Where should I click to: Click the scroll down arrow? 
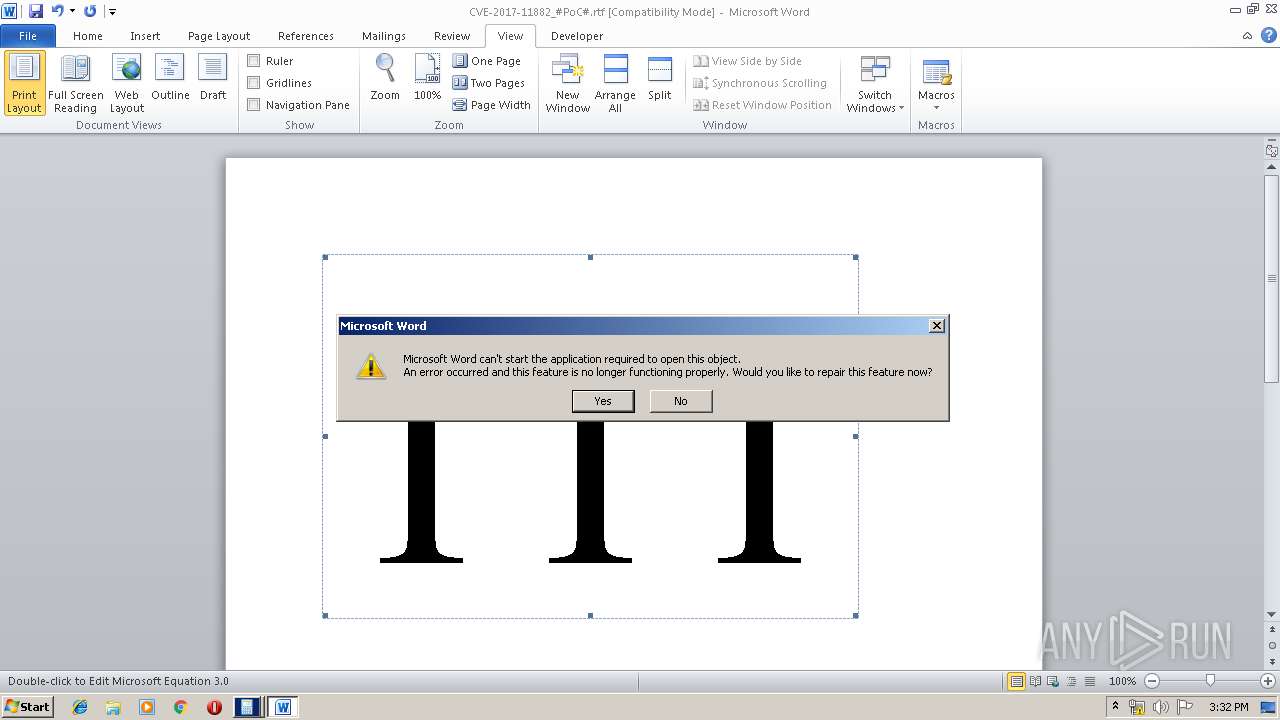1272,614
